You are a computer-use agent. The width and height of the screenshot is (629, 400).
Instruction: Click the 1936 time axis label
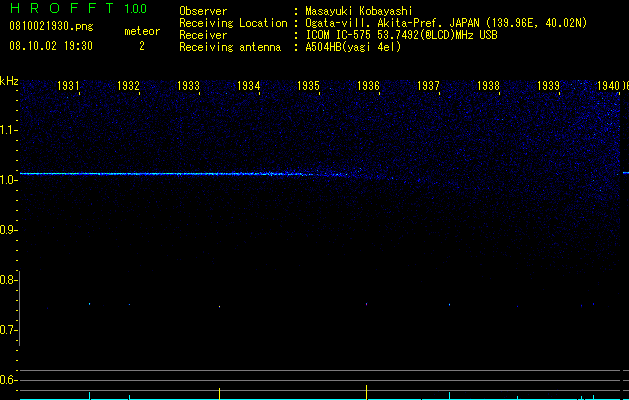tap(368, 86)
